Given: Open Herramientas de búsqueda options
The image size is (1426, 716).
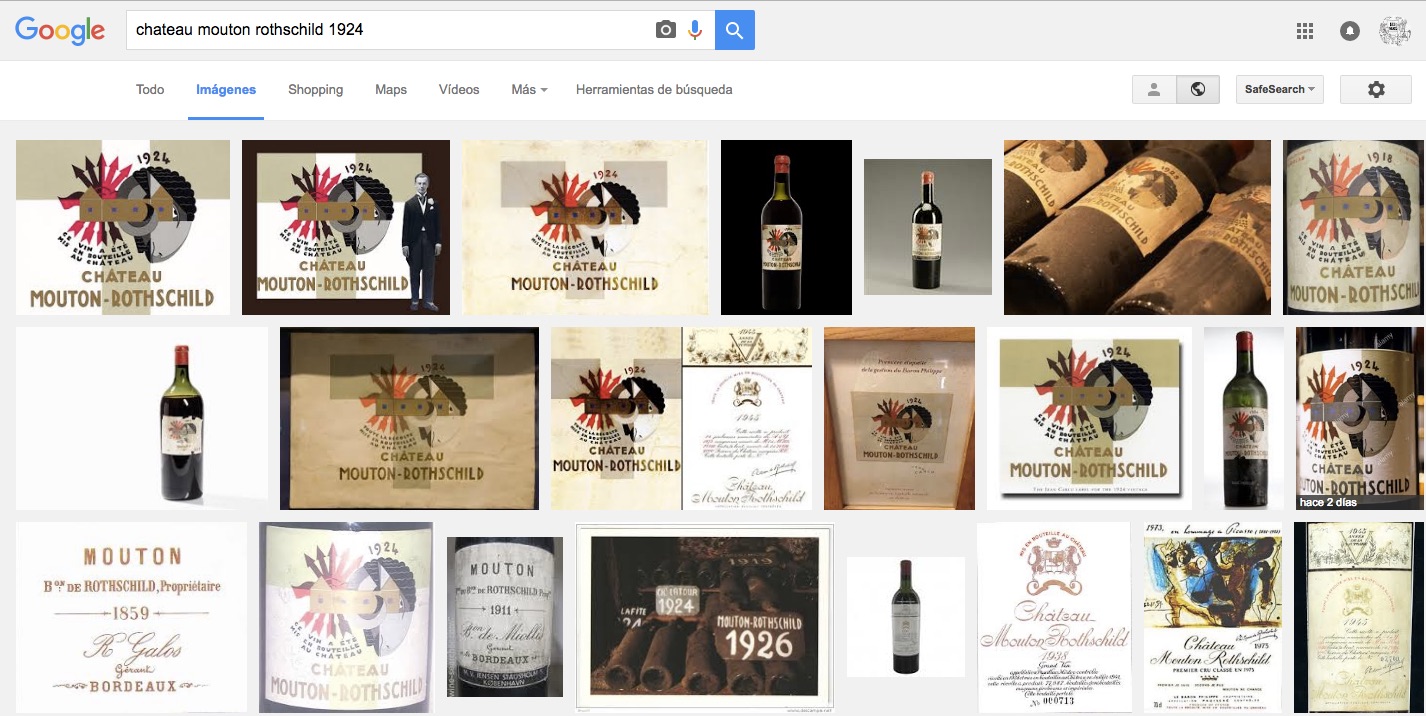Looking at the screenshot, I should click(x=654, y=89).
